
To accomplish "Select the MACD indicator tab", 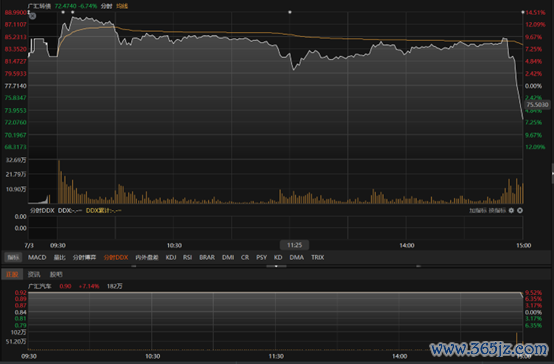I will pos(37,257).
